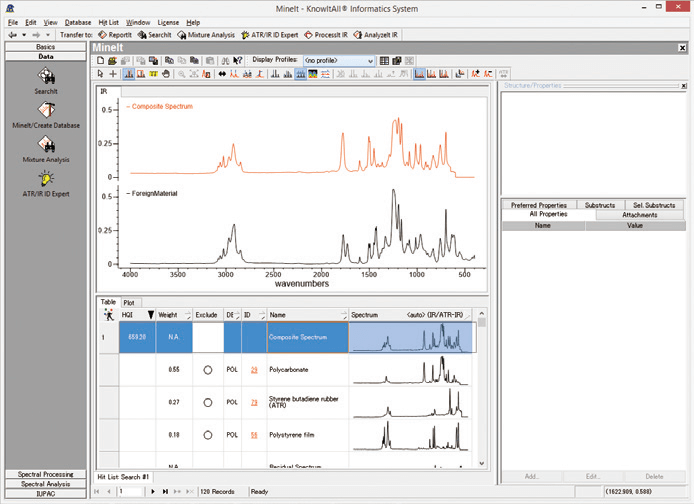
Task: Click the Polycarbonate spectrum thumbnail
Action: (x=410, y=370)
